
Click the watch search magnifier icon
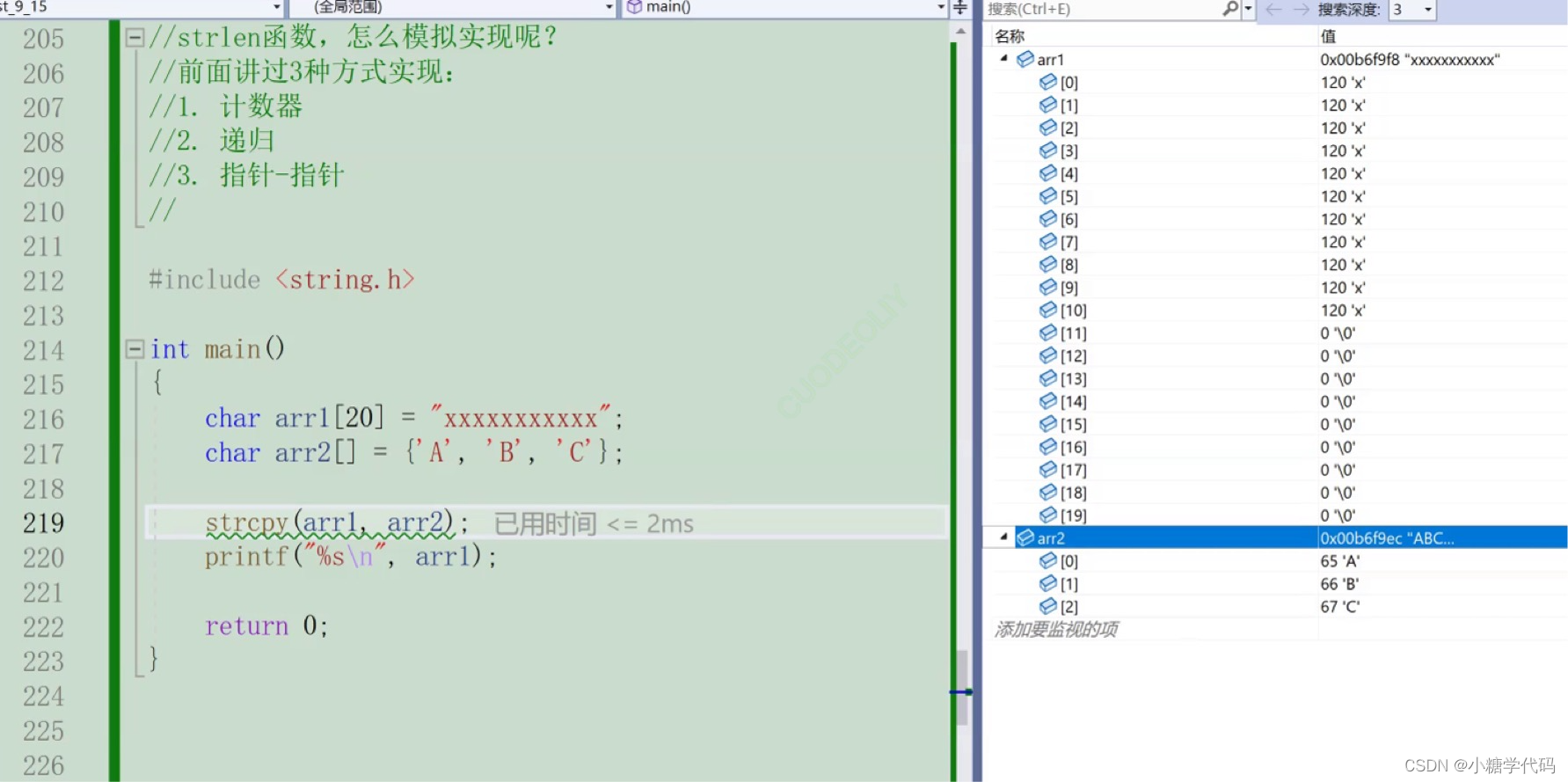[x=1230, y=9]
